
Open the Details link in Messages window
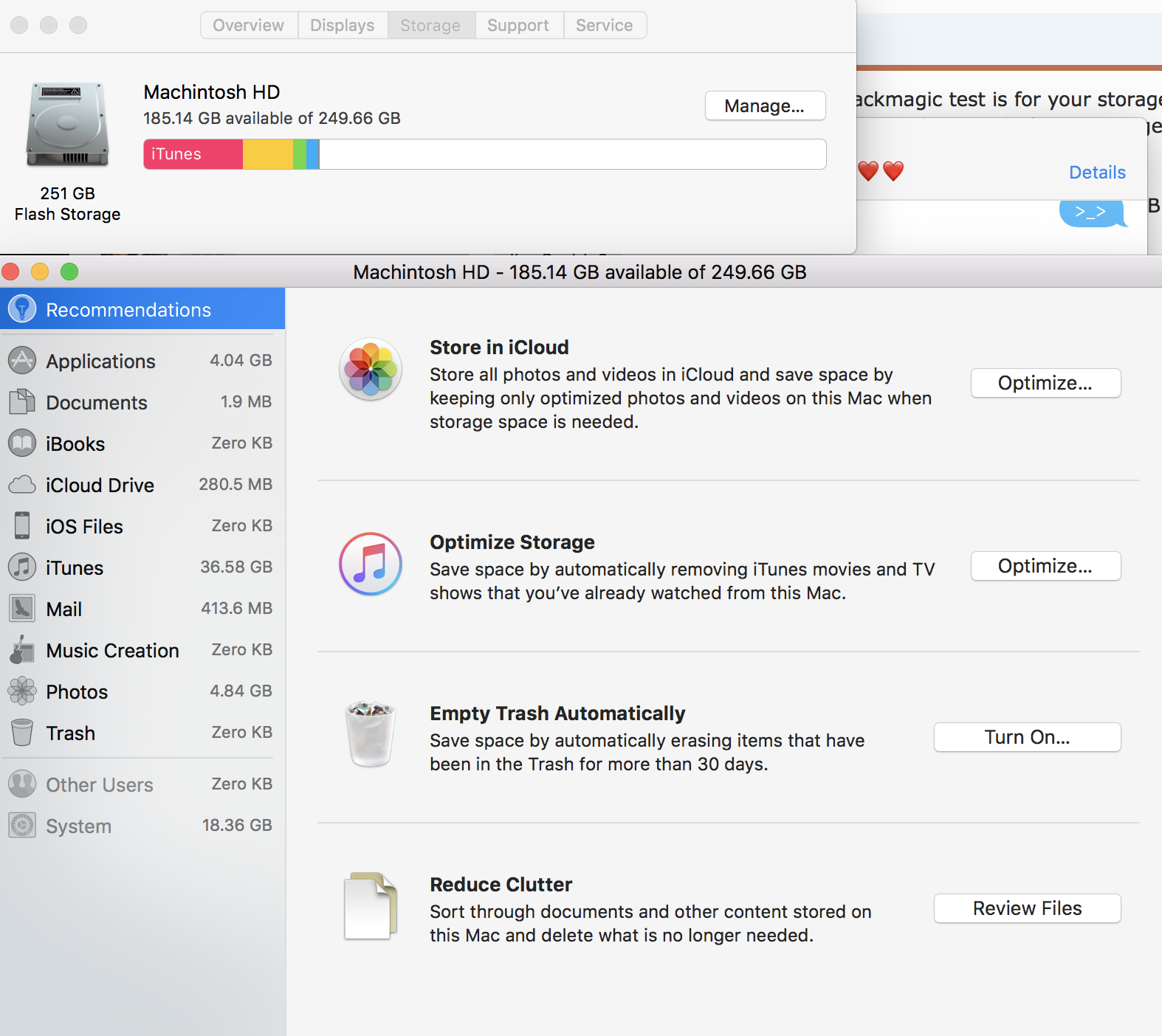[1097, 172]
